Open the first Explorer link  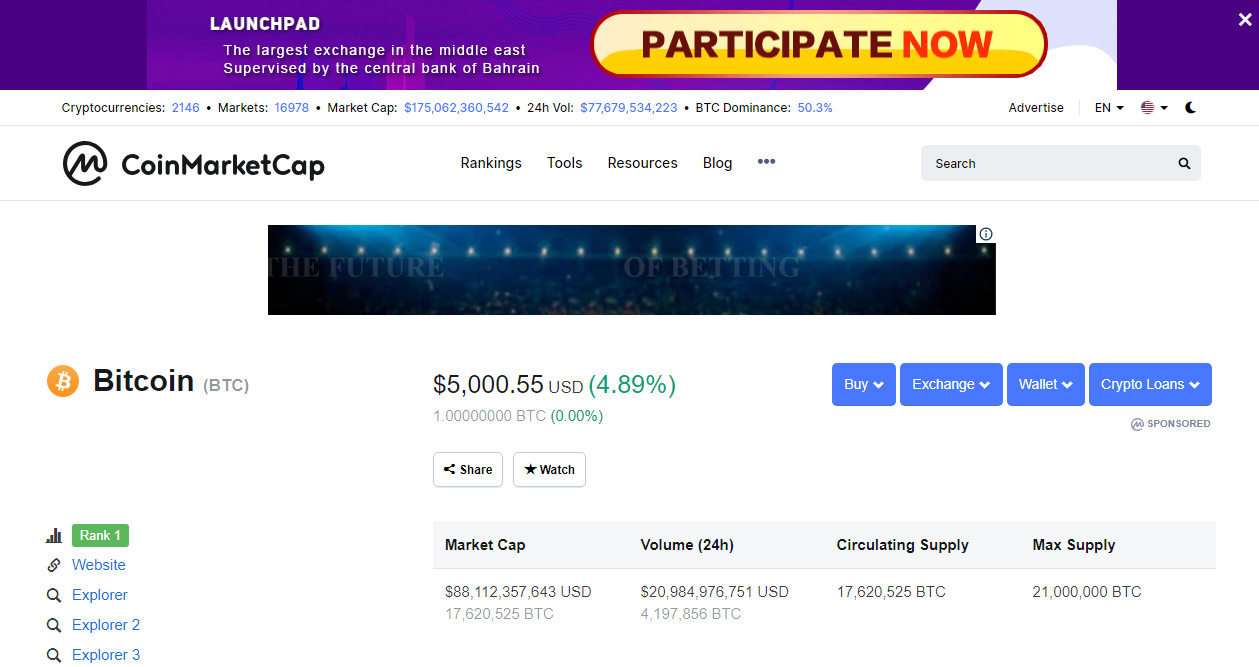(100, 595)
